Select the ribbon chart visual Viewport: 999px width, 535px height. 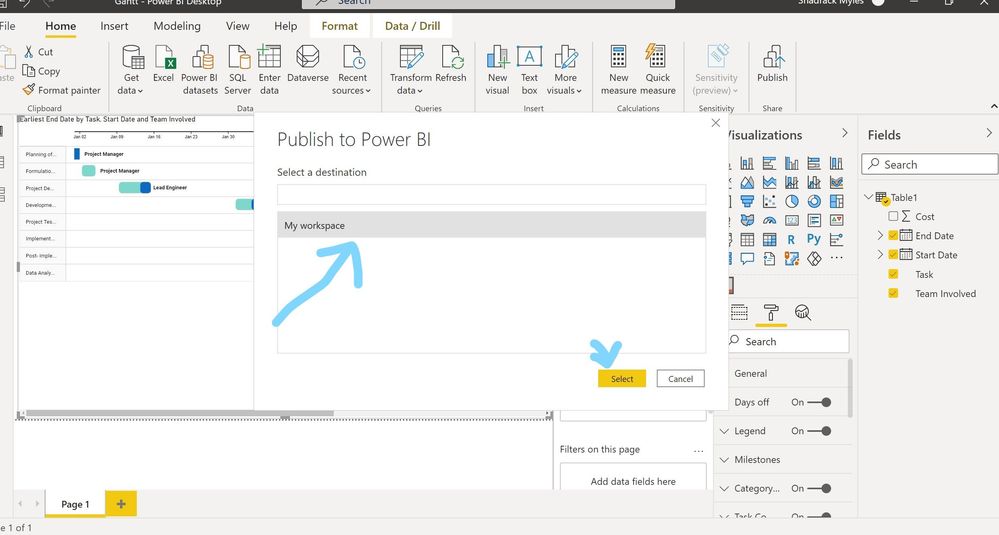[x=837, y=183]
